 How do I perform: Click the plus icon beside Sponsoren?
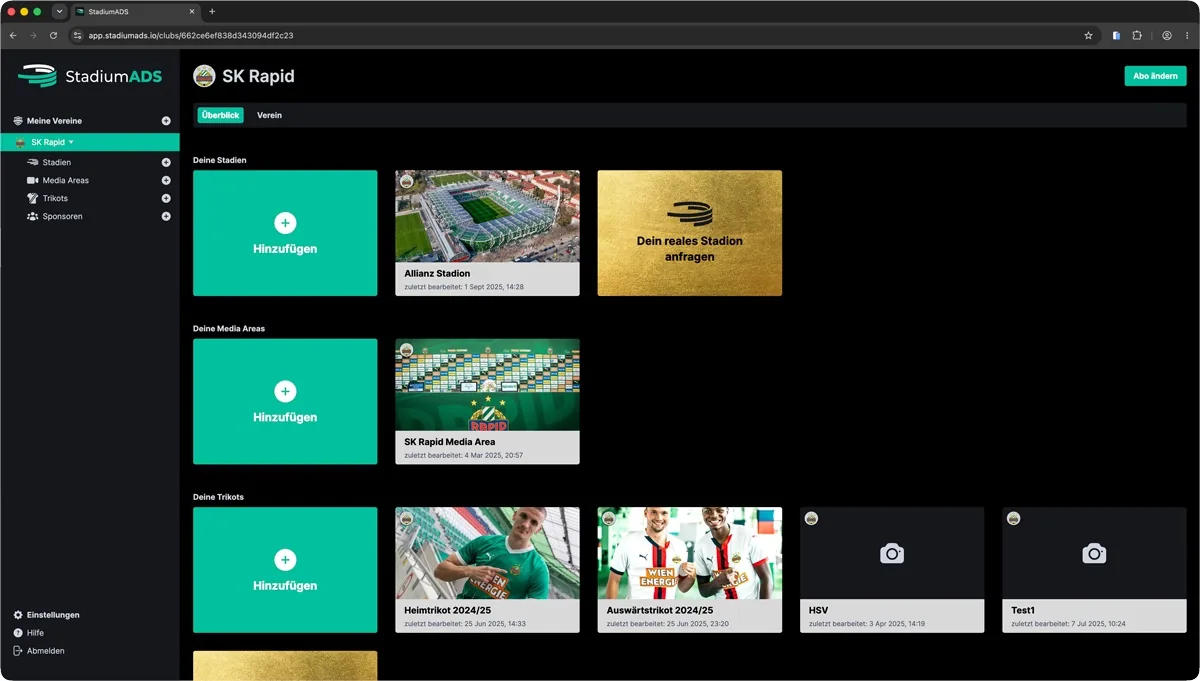tap(166, 216)
